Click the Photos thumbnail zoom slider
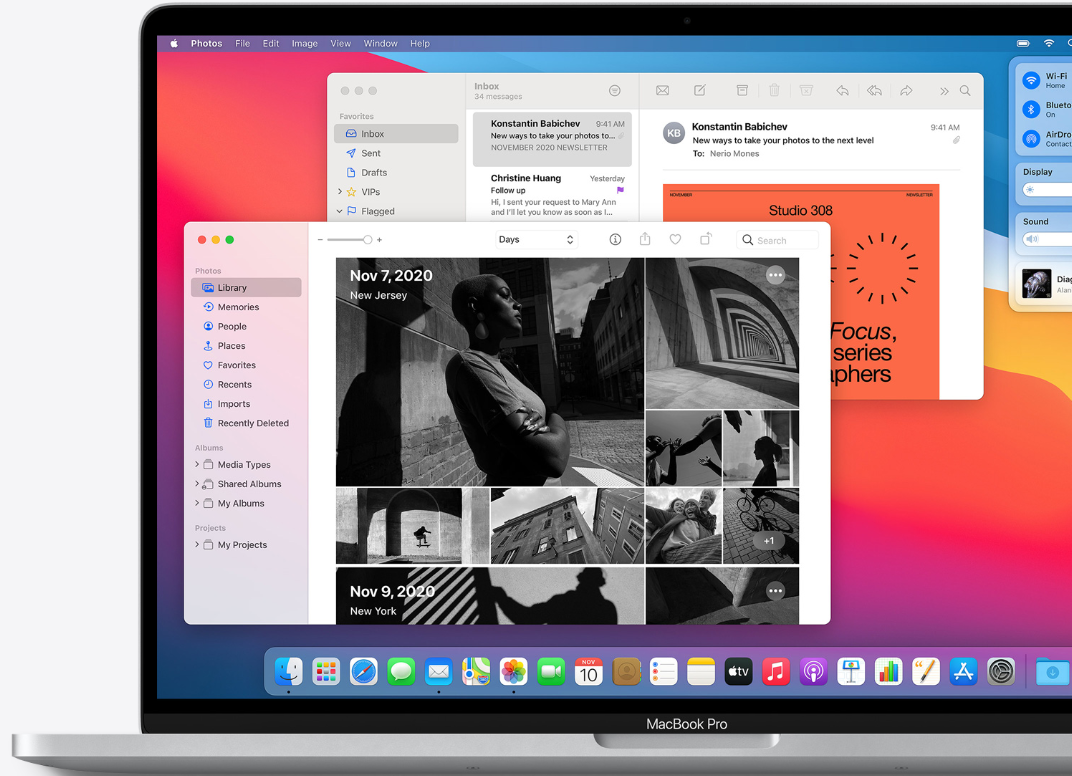Image resolution: width=1072 pixels, height=776 pixels. pos(350,240)
